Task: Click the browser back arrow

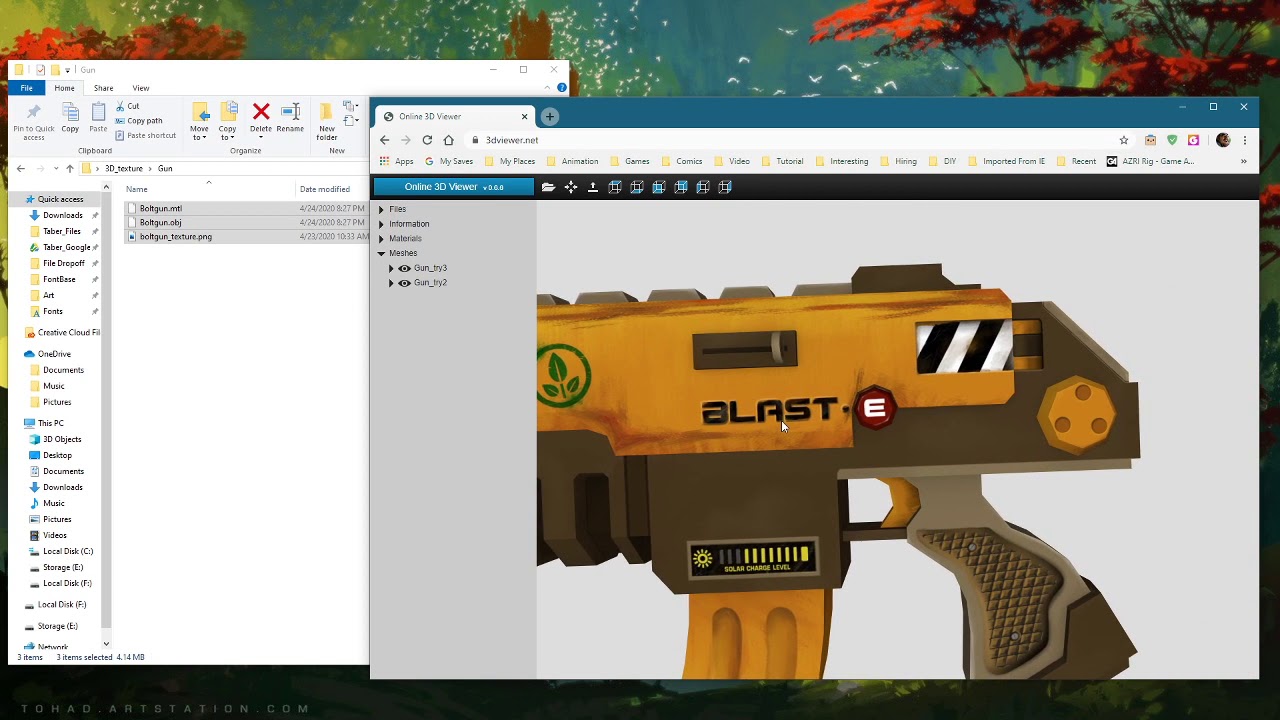Action: (384, 140)
